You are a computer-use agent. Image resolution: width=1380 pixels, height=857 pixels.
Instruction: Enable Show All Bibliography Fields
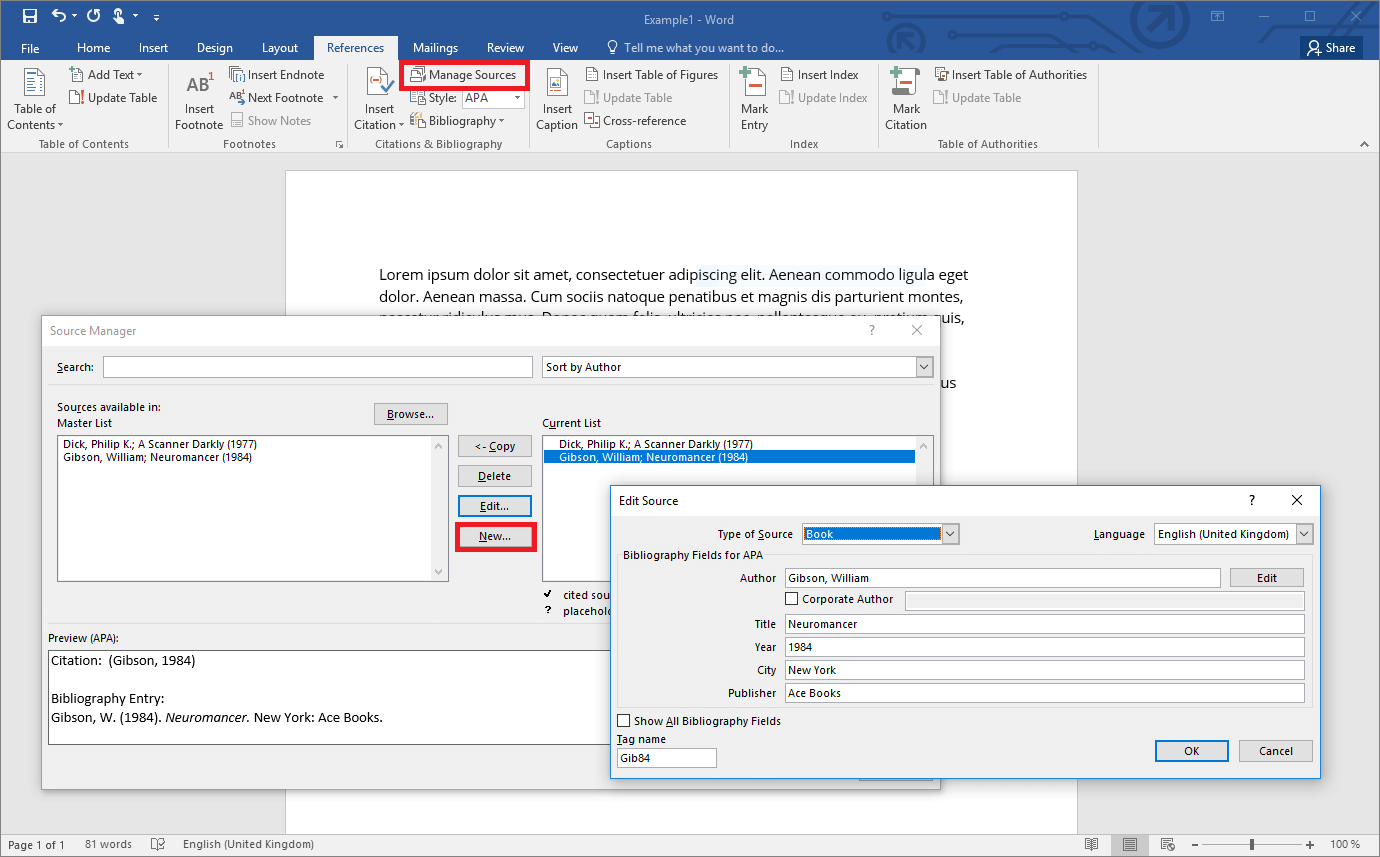624,721
